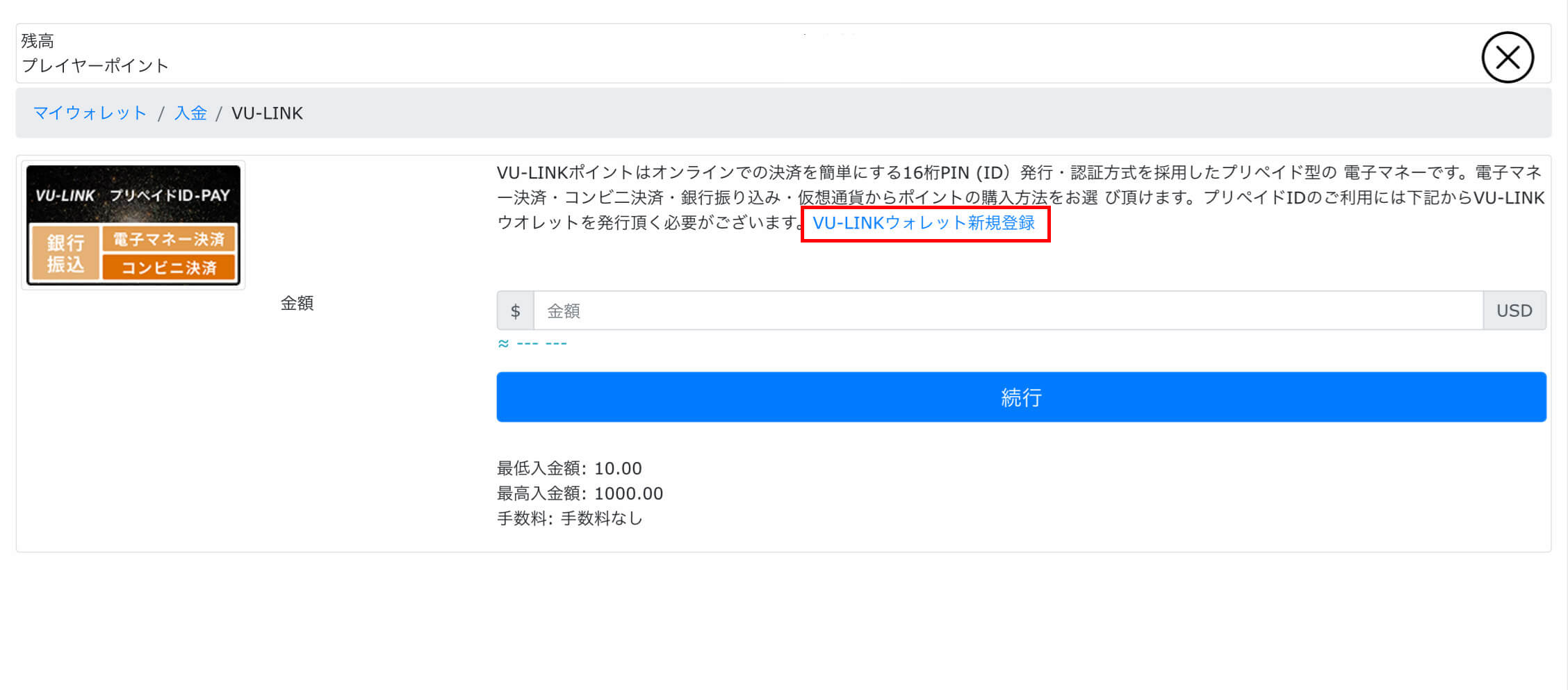Click the VU-LINK プリペイドID-PAY logo image
The width and height of the screenshot is (1568, 690).
133,225
